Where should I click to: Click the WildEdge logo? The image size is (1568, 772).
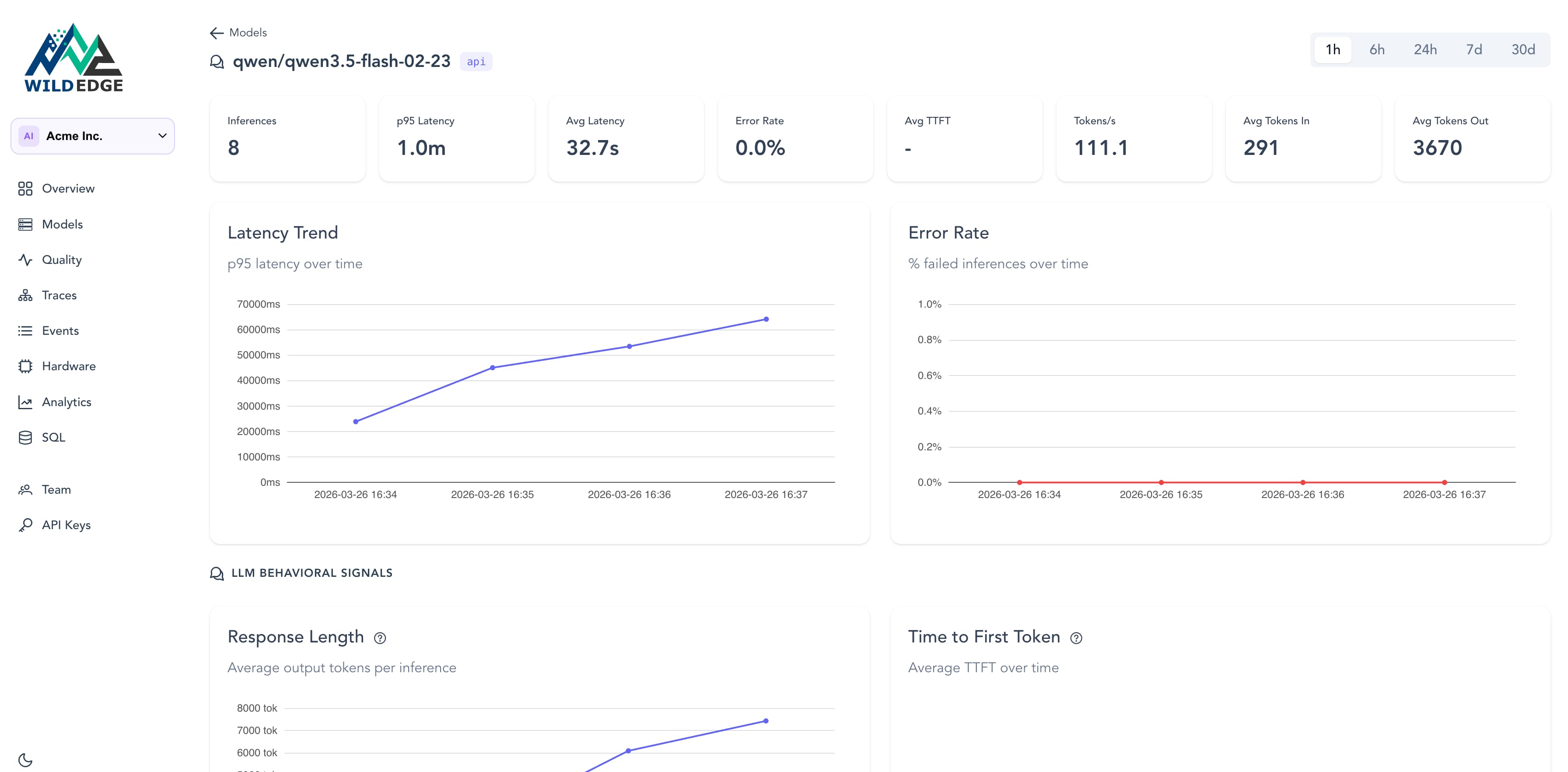[x=73, y=58]
